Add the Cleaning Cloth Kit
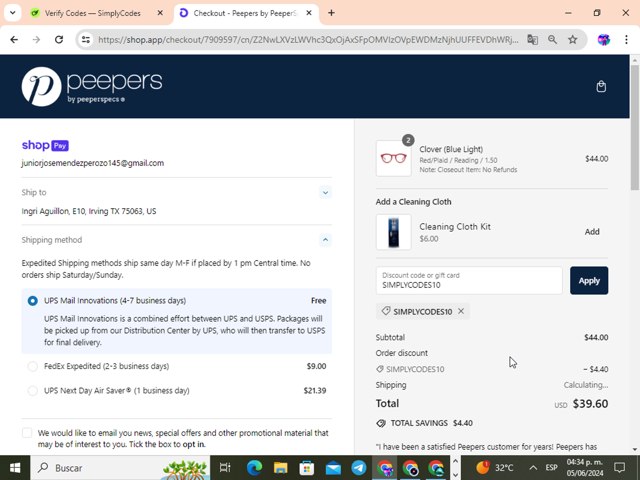Image resolution: width=640 pixels, height=480 pixels. [592, 232]
